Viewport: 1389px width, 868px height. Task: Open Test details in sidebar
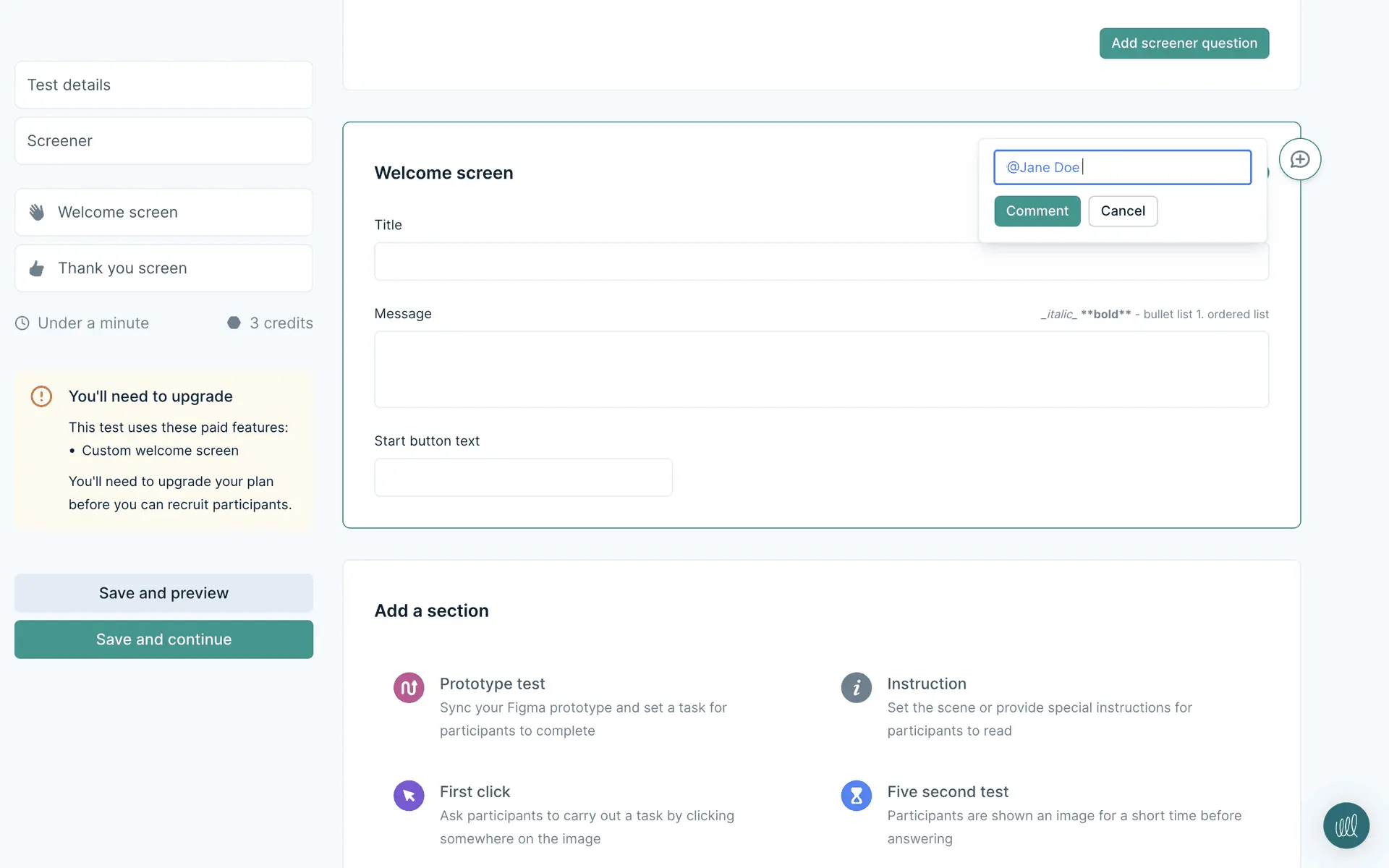pyautogui.click(x=163, y=85)
